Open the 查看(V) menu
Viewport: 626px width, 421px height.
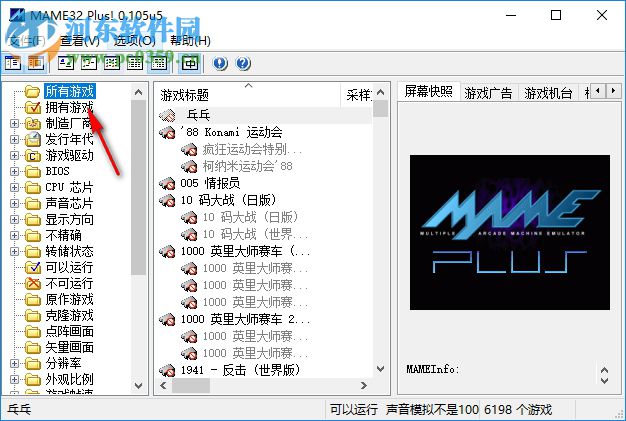pos(79,40)
